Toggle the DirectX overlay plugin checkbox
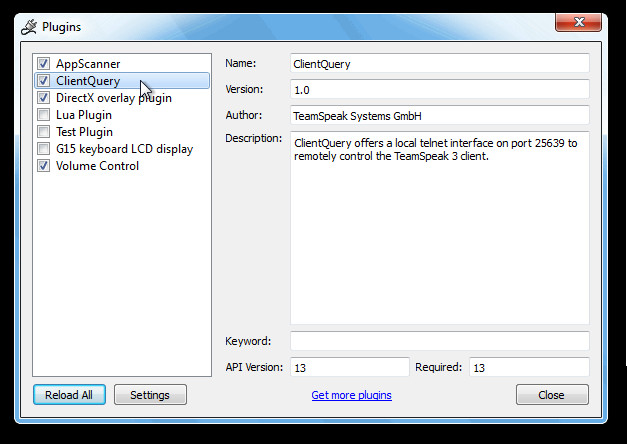This screenshot has height=444, width=627. point(43,97)
